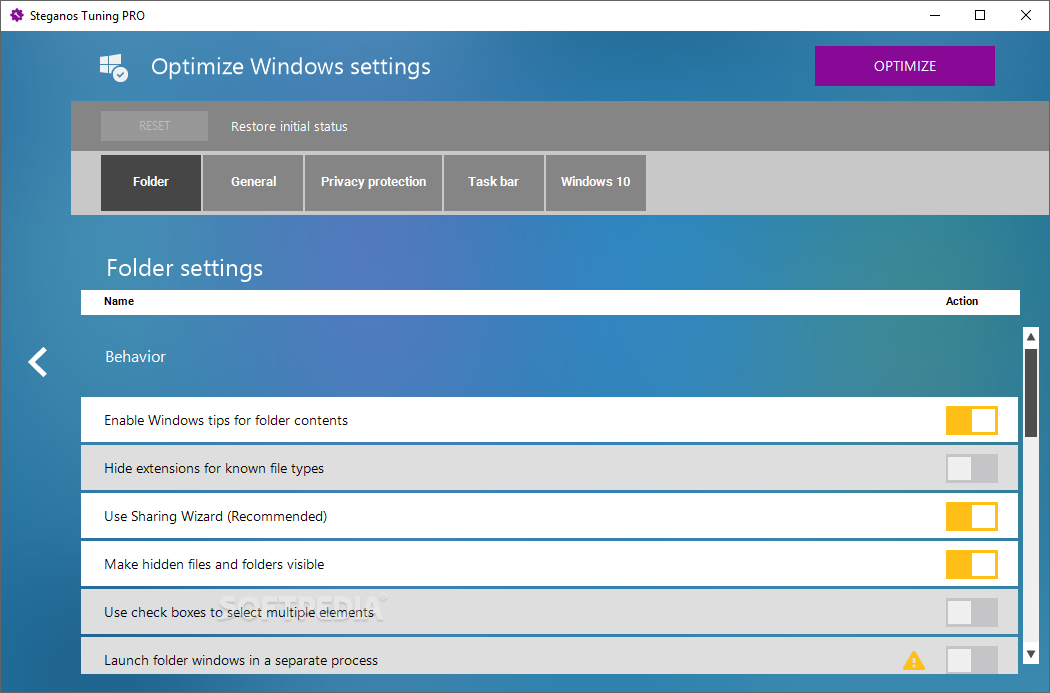Click the Use Sharing Wizard (Recommended) text
The height and width of the screenshot is (693, 1050).
[x=216, y=517]
